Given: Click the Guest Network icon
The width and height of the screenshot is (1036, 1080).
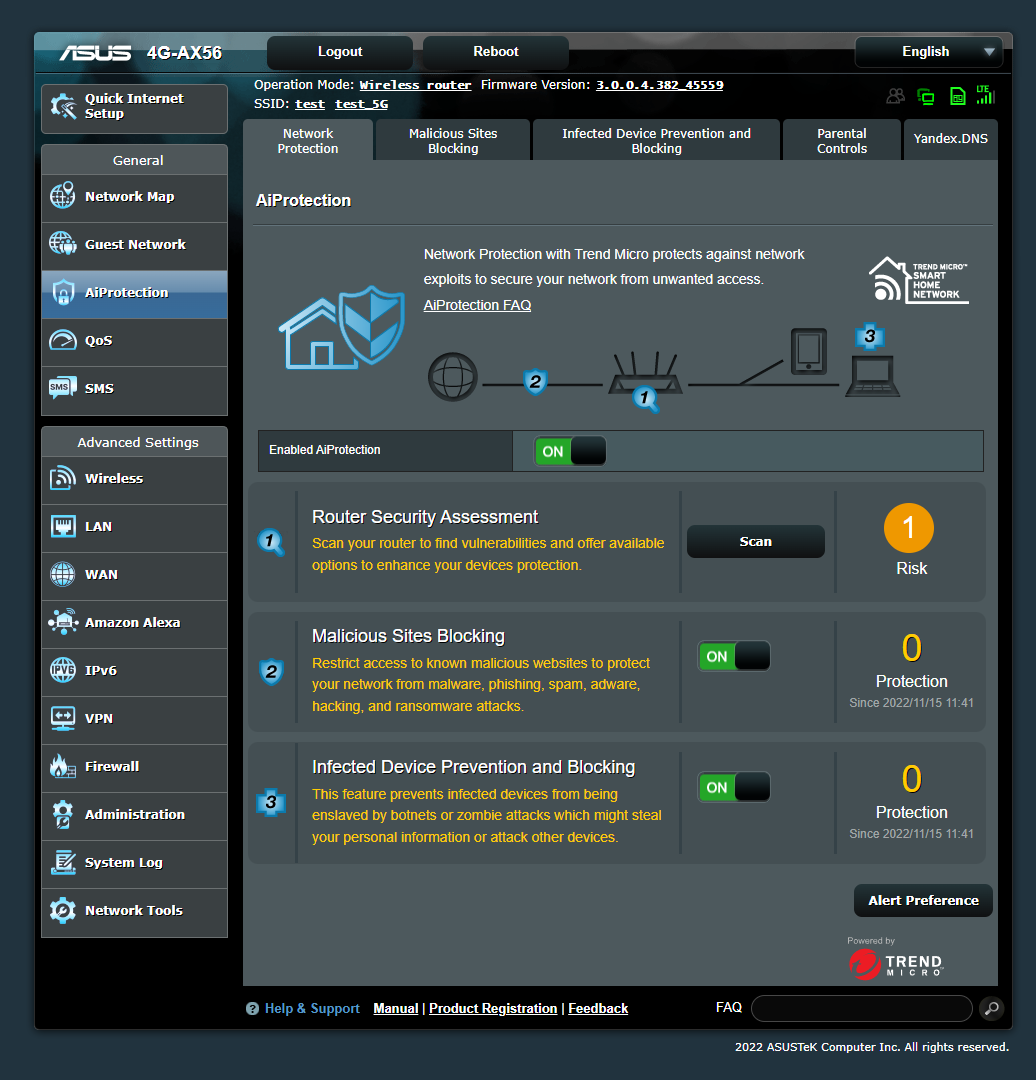Looking at the screenshot, I should coord(63,244).
